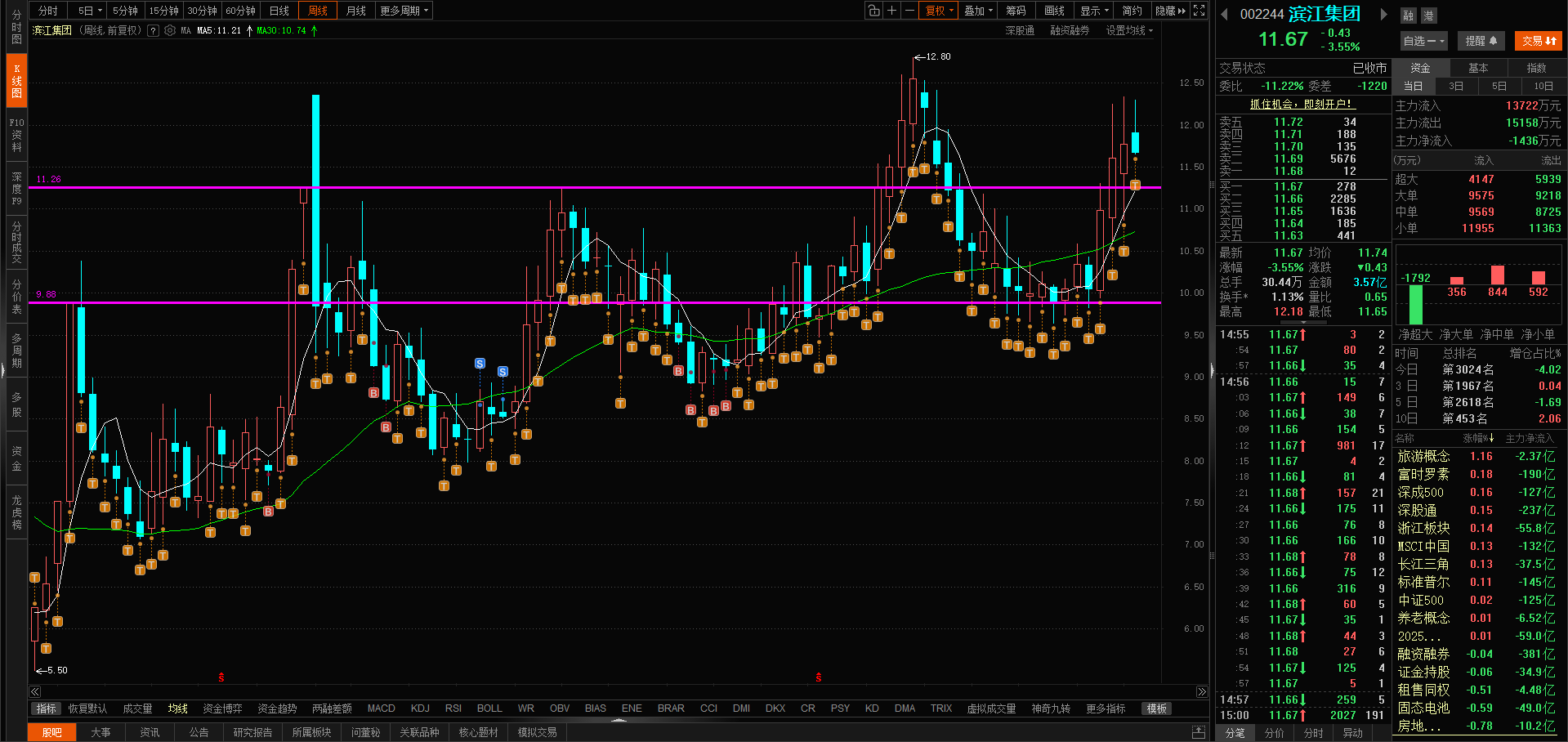The height and width of the screenshot is (742, 1568).
Task: Go to previous stock with left arrow
Action: [x=1224, y=14]
